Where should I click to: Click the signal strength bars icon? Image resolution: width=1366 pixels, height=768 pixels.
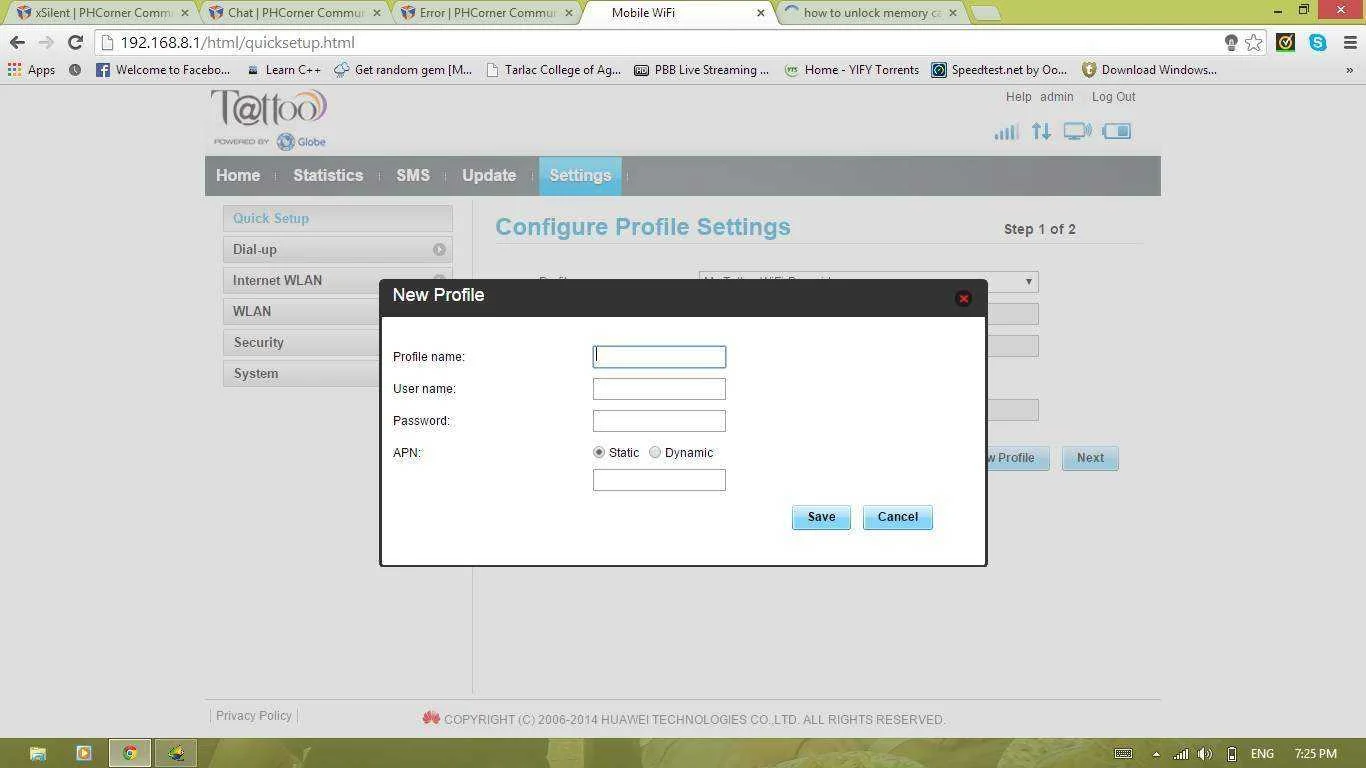click(x=1006, y=131)
